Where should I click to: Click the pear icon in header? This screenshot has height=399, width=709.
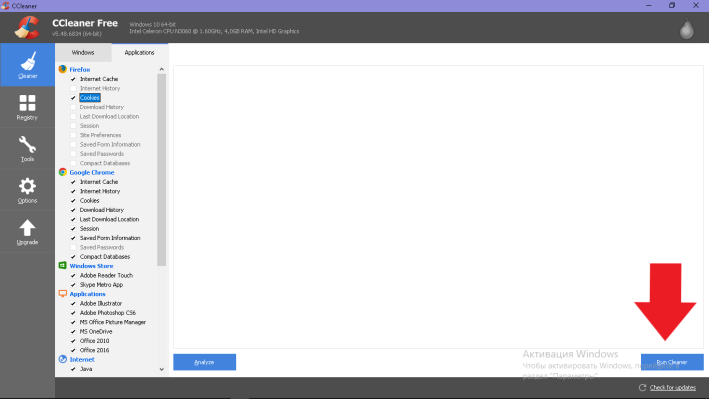coord(686,28)
